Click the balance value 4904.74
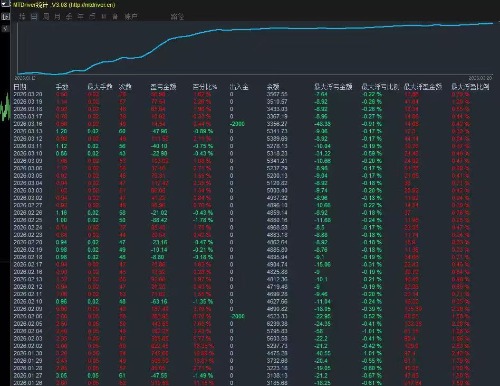Viewport: 500px width, 386px height. (x=277, y=264)
